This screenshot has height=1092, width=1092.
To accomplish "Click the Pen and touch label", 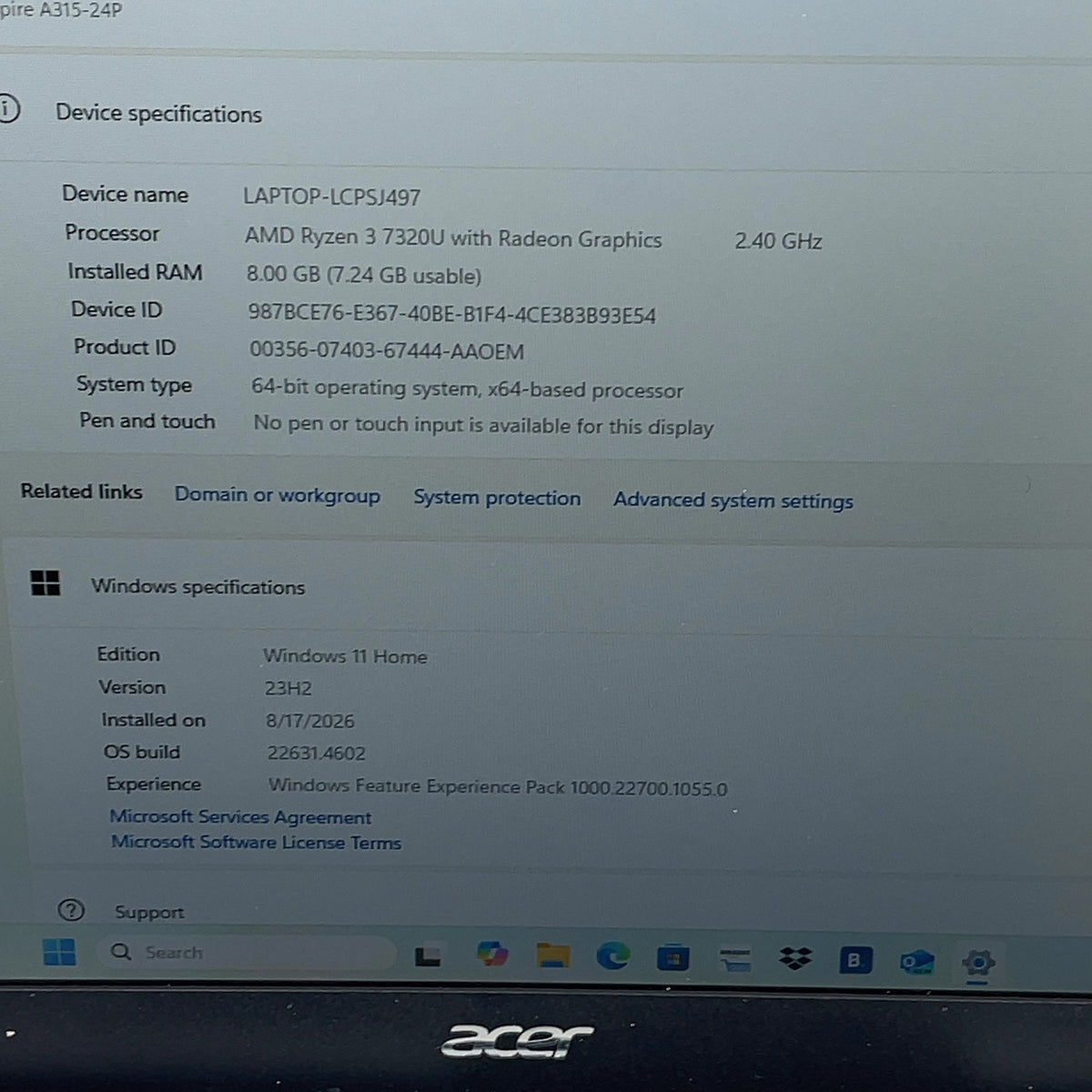I will pyautogui.click(x=147, y=420).
